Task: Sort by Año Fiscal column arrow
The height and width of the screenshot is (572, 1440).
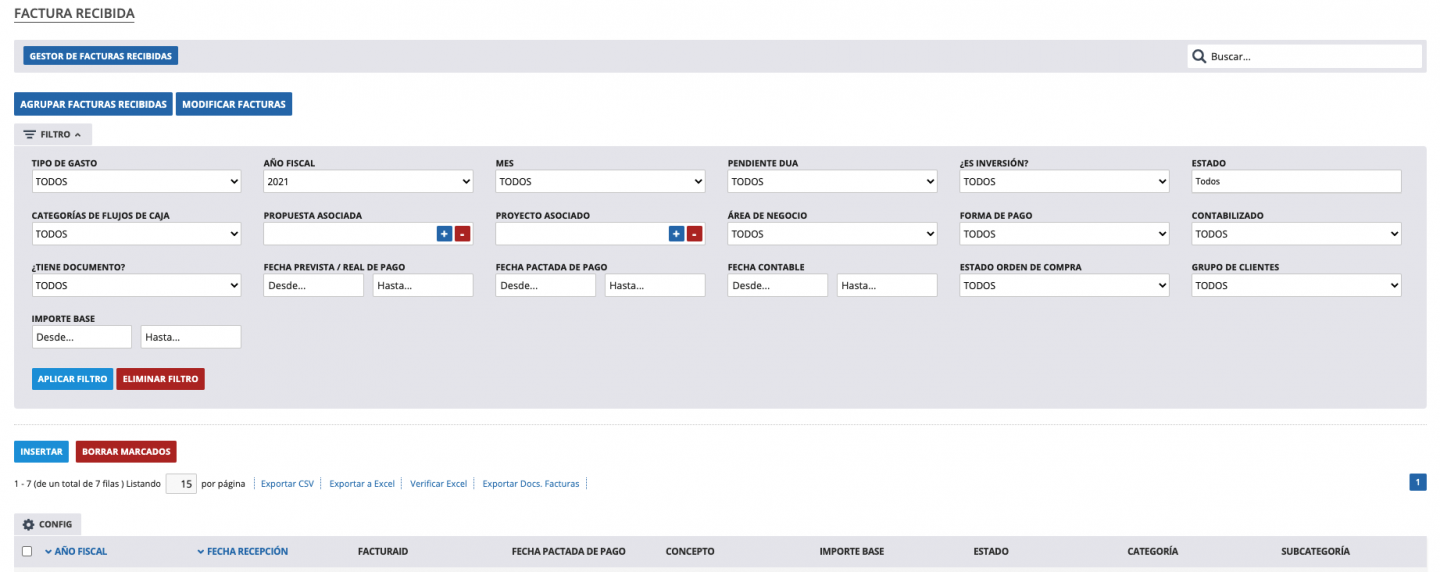Action: pos(49,552)
